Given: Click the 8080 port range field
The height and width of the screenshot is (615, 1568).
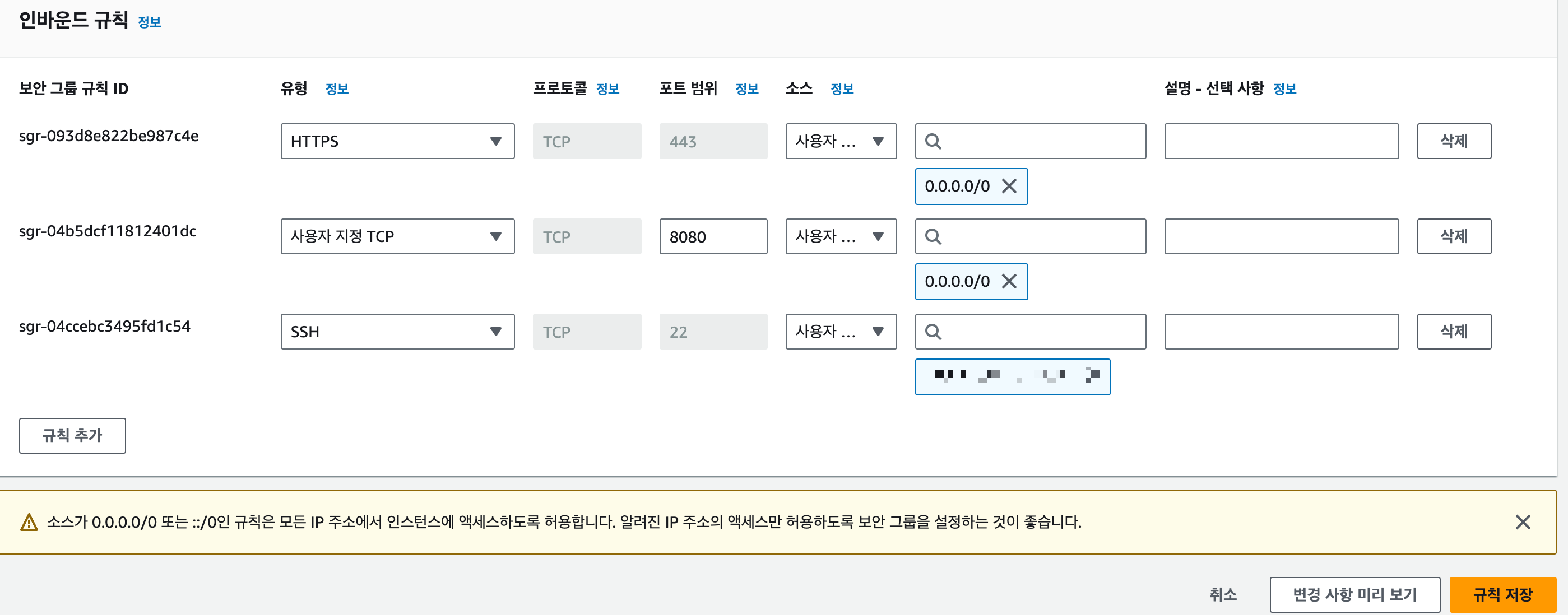Looking at the screenshot, I should click(x=713, y=236).
